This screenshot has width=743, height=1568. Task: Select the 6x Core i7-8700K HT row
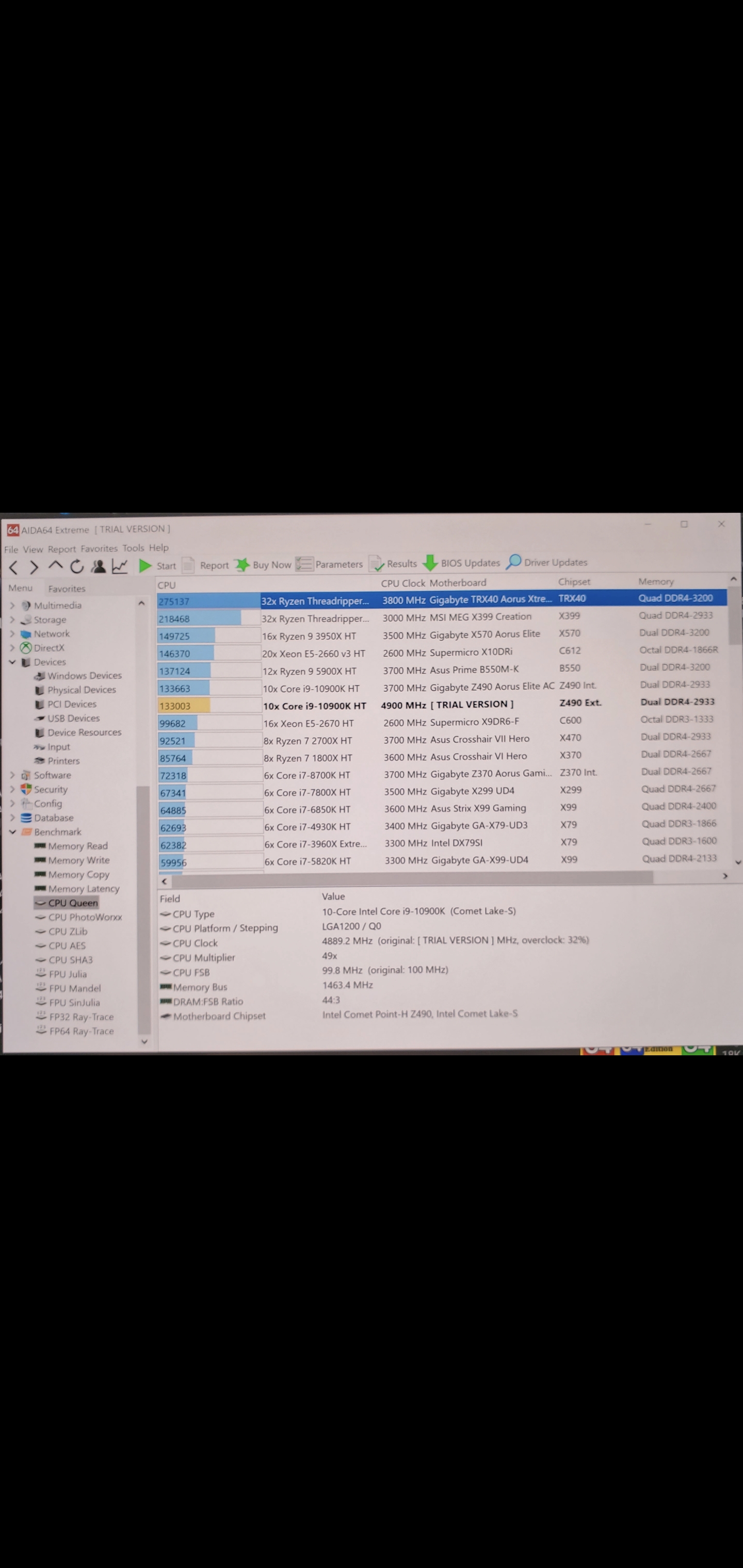point(442,774)
